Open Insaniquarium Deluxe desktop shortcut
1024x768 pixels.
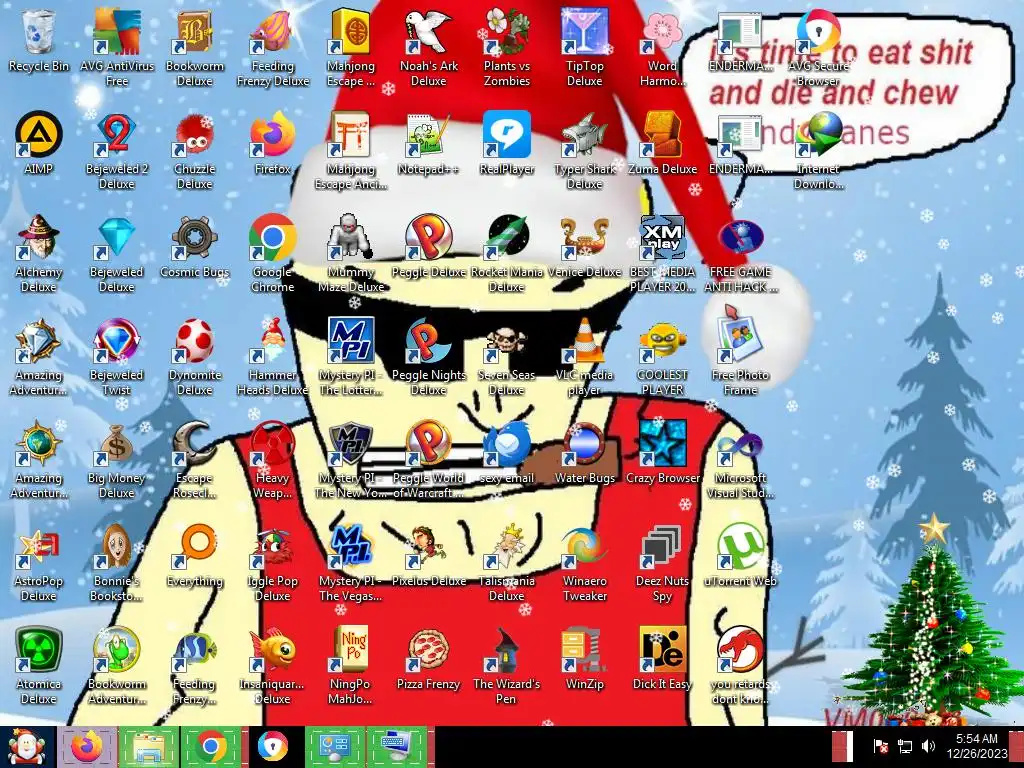(272, 665)
